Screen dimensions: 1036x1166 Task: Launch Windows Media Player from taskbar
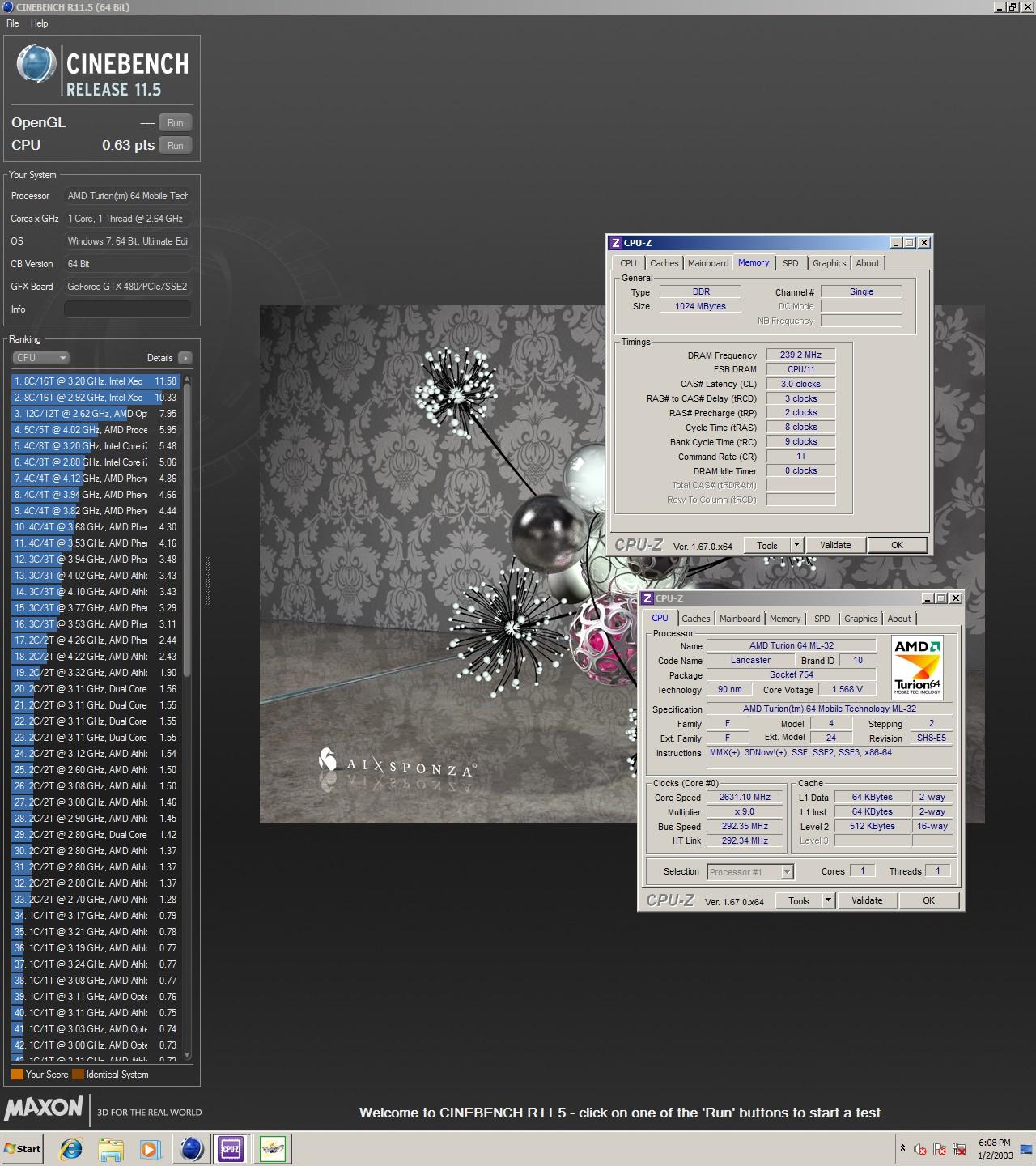150,1148
